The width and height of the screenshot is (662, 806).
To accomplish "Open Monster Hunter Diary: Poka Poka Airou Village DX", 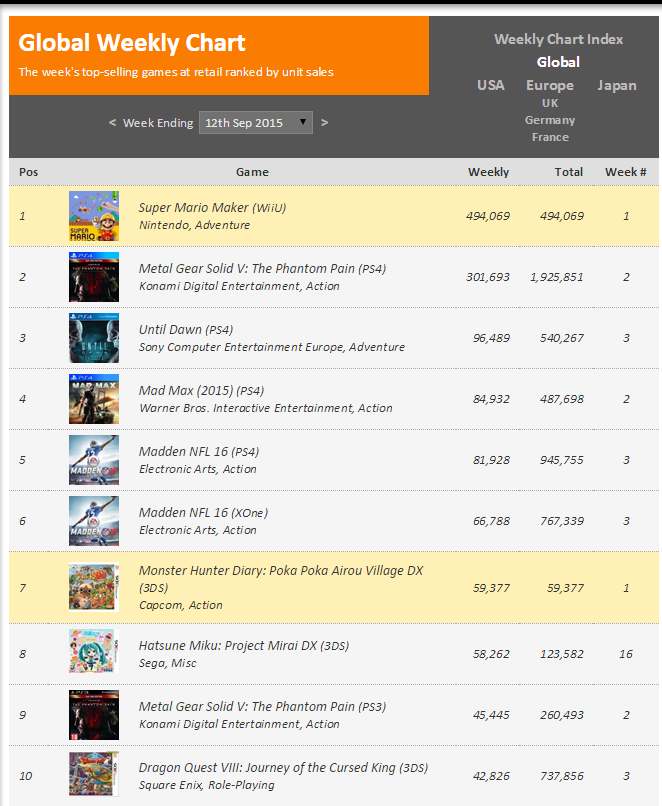I will coord(281,579).
